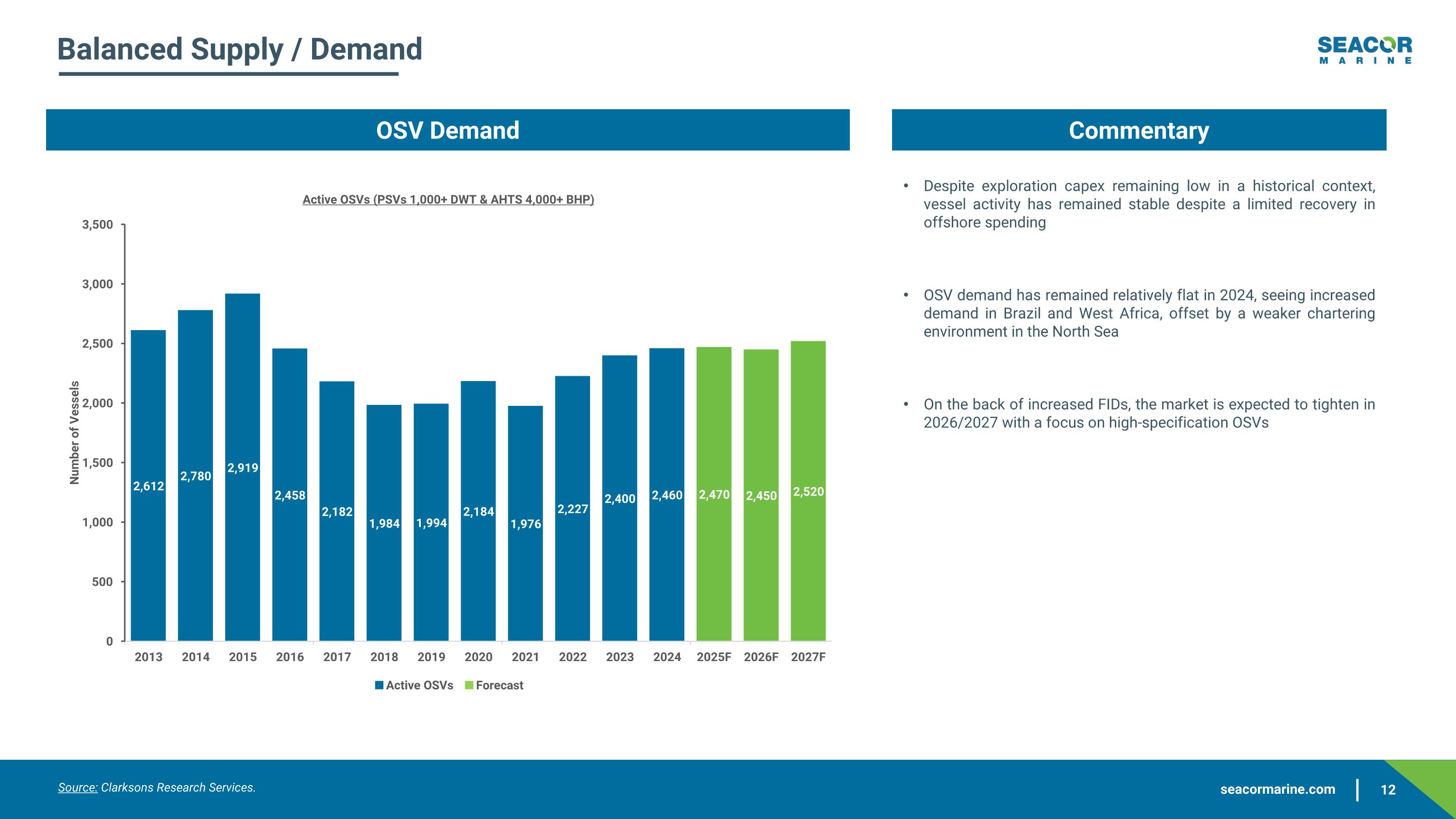Screen dimensions: 1456x819
Task: Click the 1,500 y-axis label
Action: 98,462
